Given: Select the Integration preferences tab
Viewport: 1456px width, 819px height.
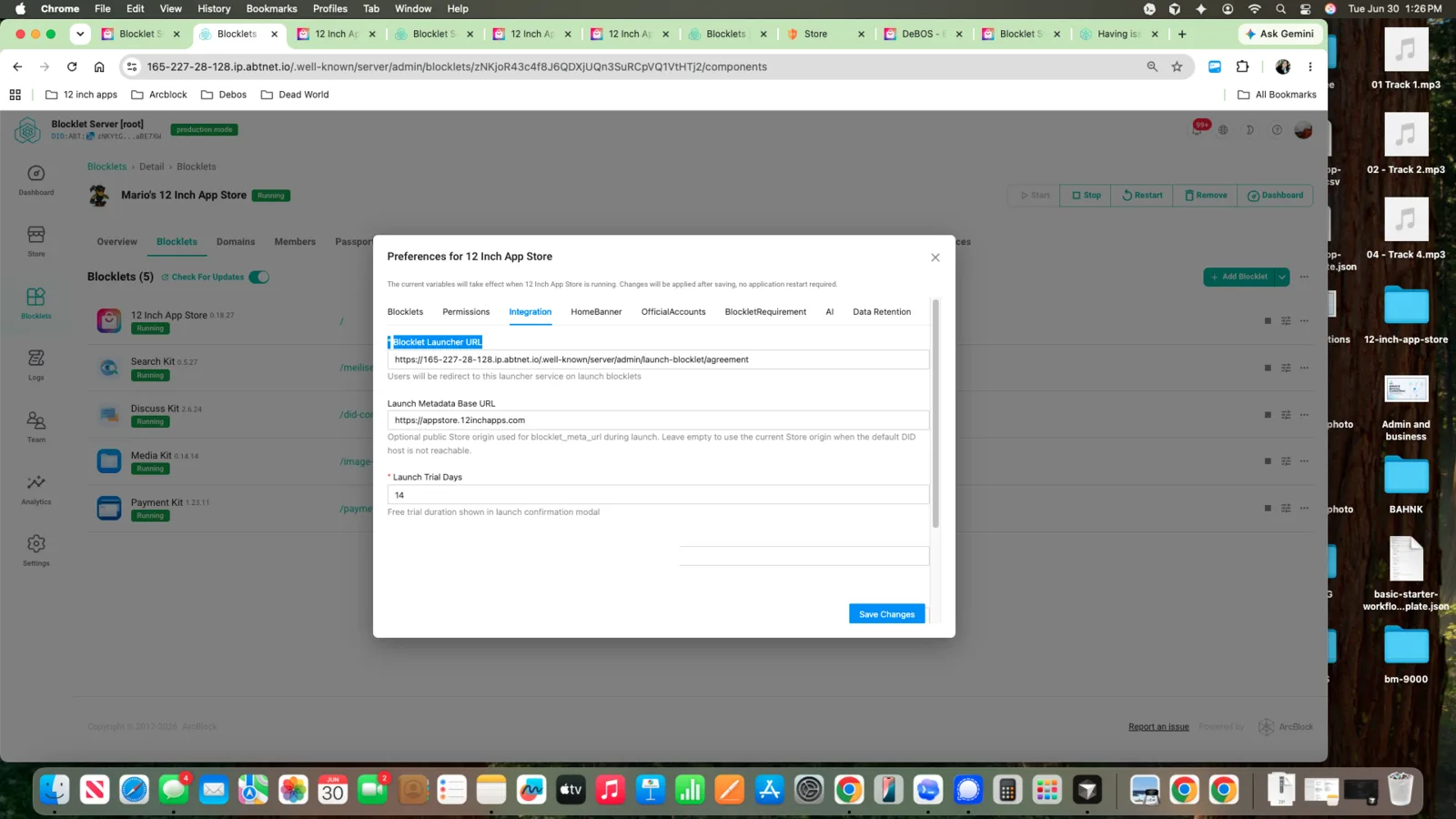Looking at the screenshot, I should (x=530, y=312).
